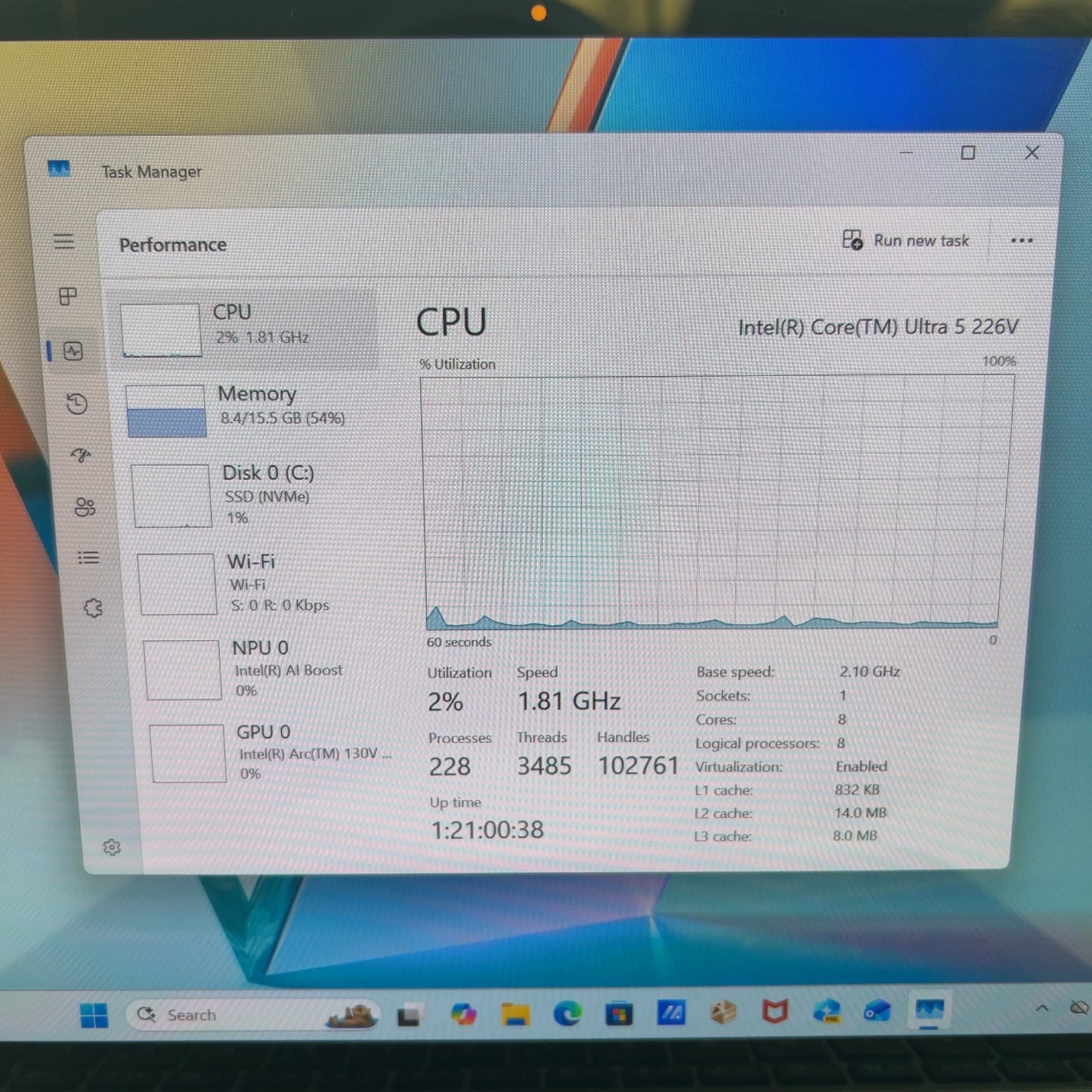Open the App history page icon
This screenshot has height=1092, width=1092.
pyautogui.click(x=77, y=404)
